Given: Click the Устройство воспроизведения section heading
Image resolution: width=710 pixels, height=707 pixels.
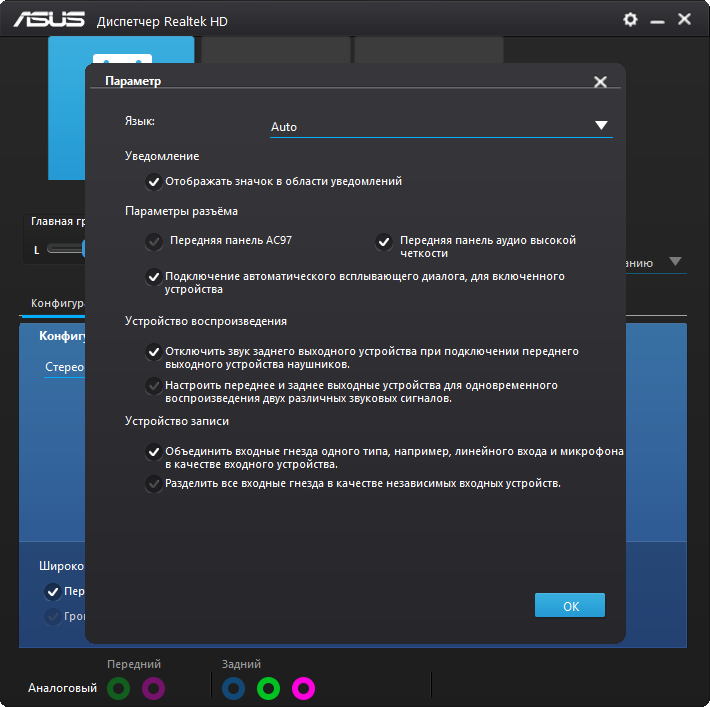Looking at the screenshot, I should (x=206, y=321).
